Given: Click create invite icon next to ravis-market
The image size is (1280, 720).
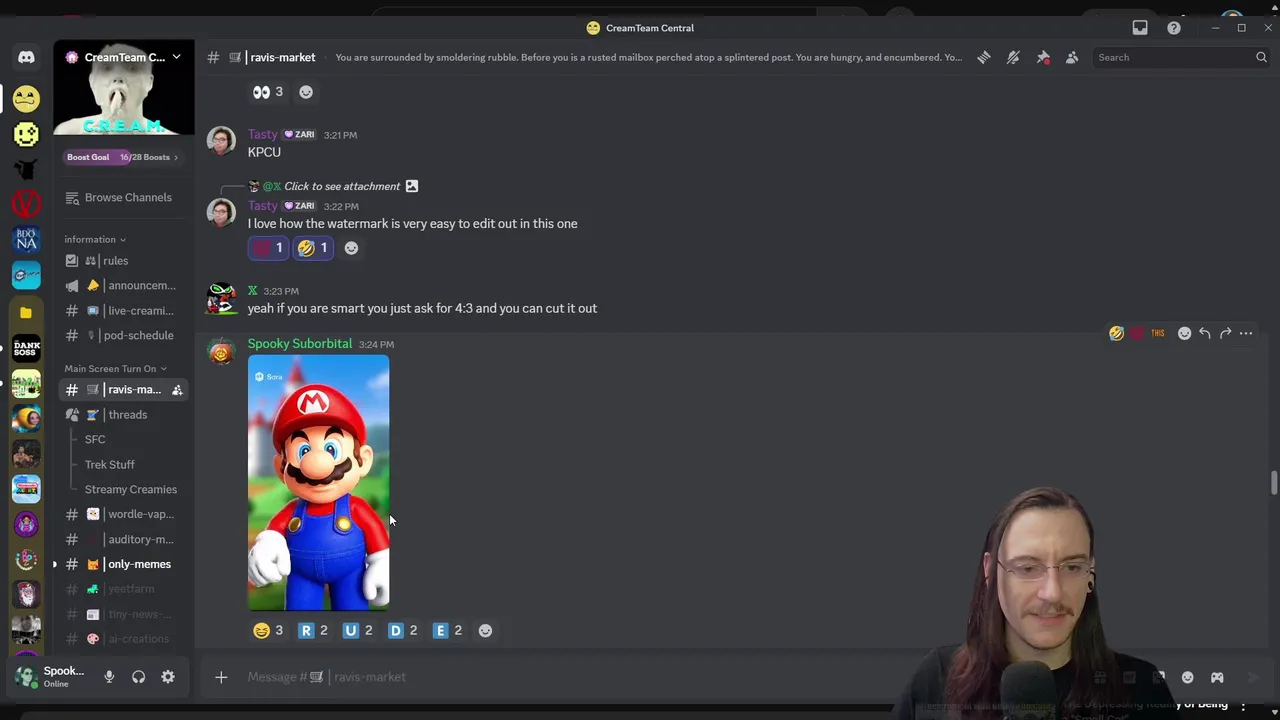Looking at the screenshot, I should click(x=177, y=390).
